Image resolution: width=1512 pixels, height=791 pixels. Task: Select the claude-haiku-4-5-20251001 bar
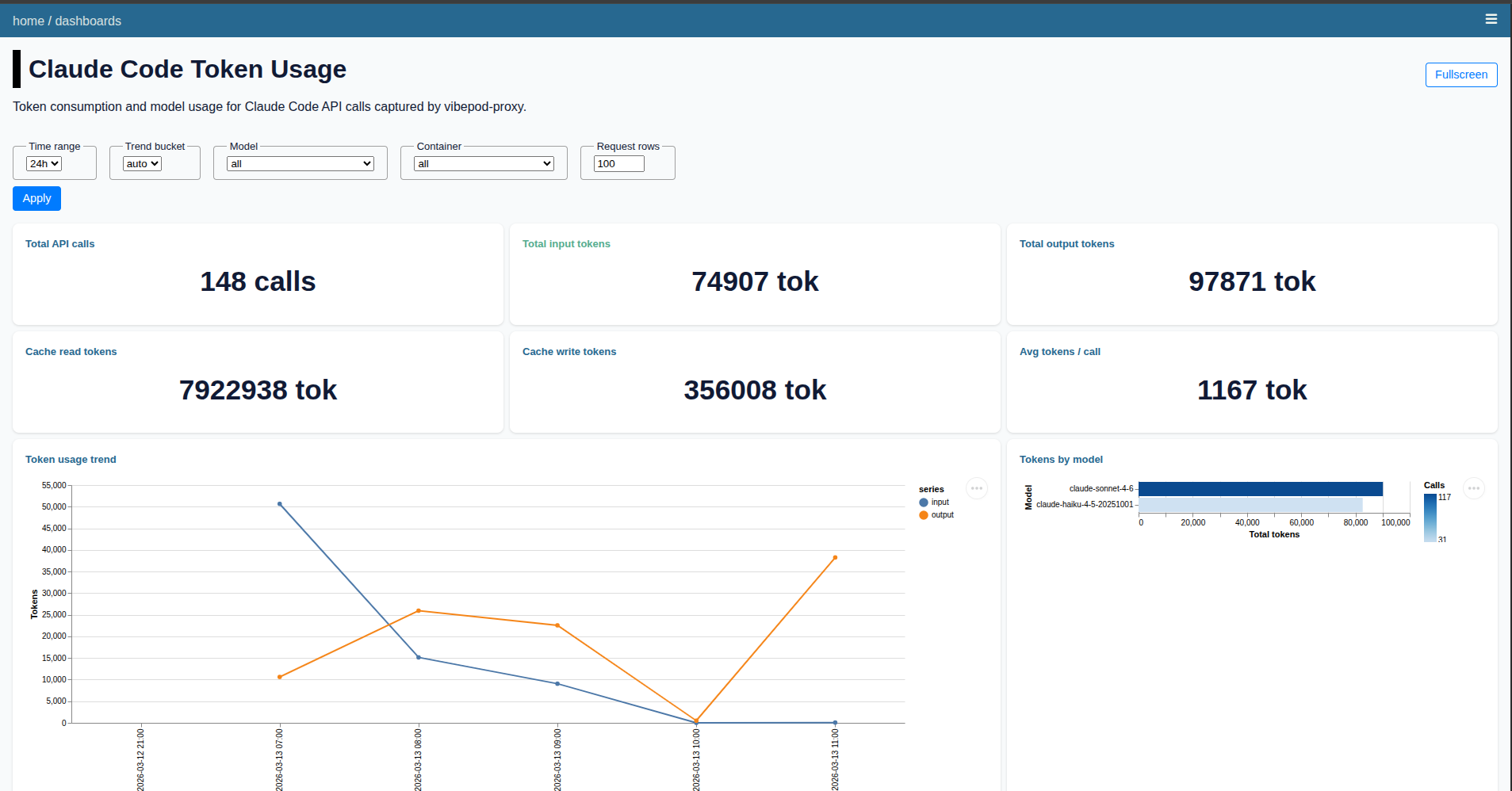coord(1250,504)
